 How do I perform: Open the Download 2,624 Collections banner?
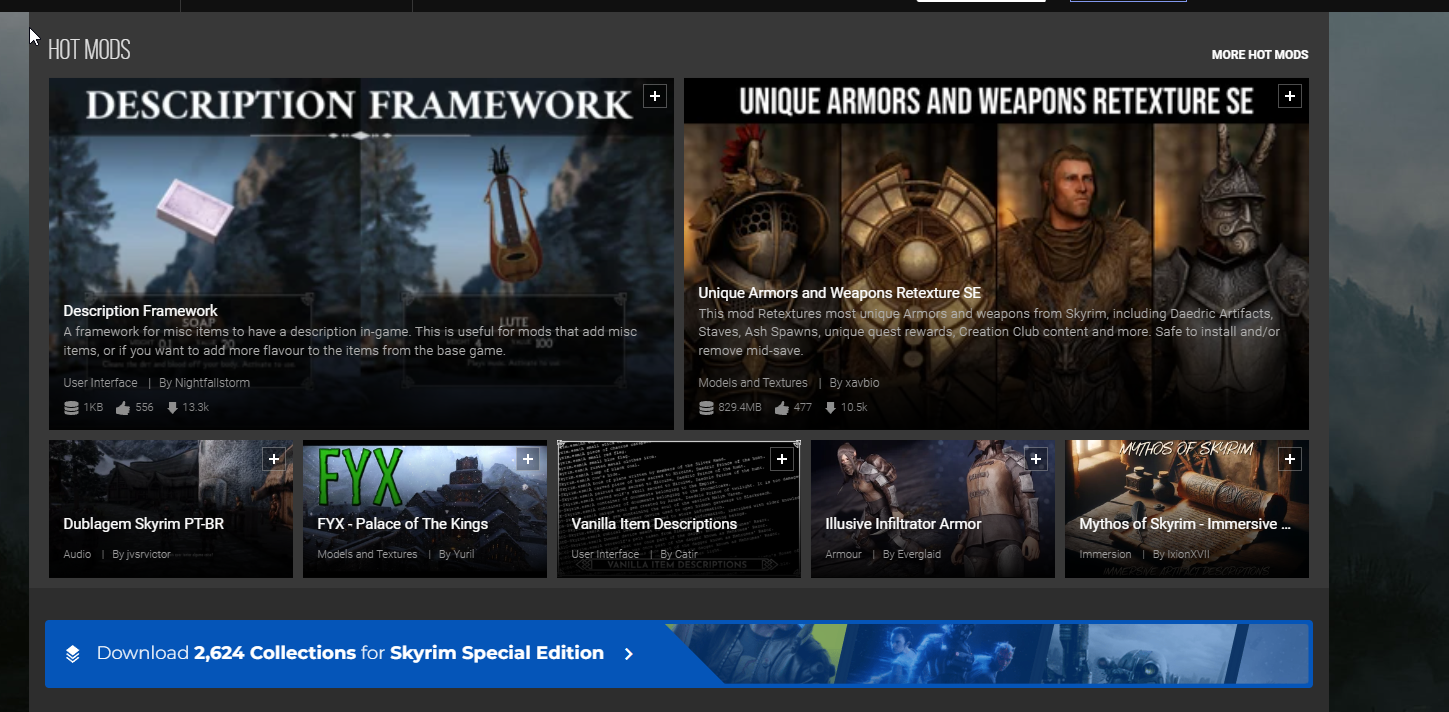click(x=350, y=653)
